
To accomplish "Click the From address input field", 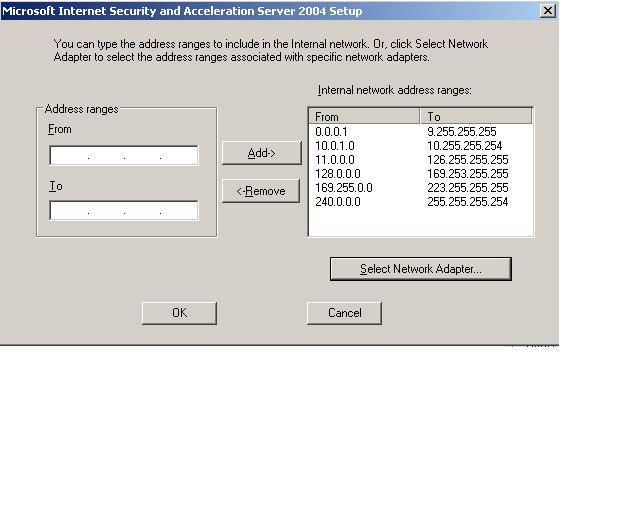I will coord(124,155).
